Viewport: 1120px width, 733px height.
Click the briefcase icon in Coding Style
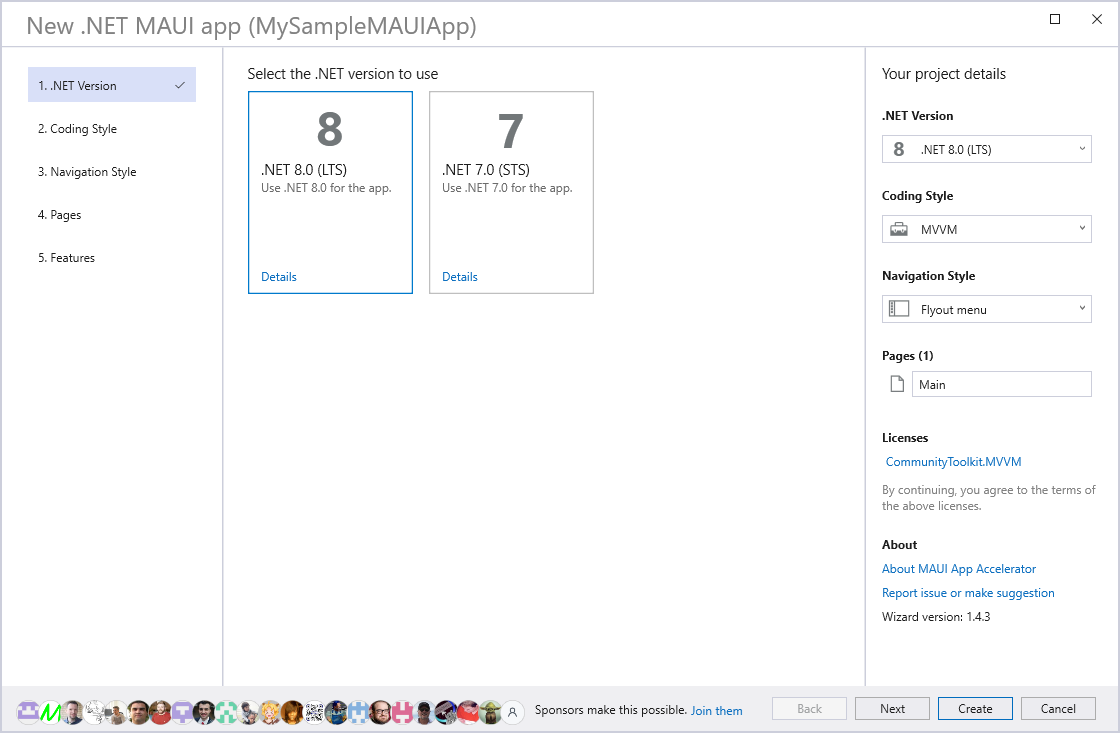pyautogui.click(x=899, y=229)
